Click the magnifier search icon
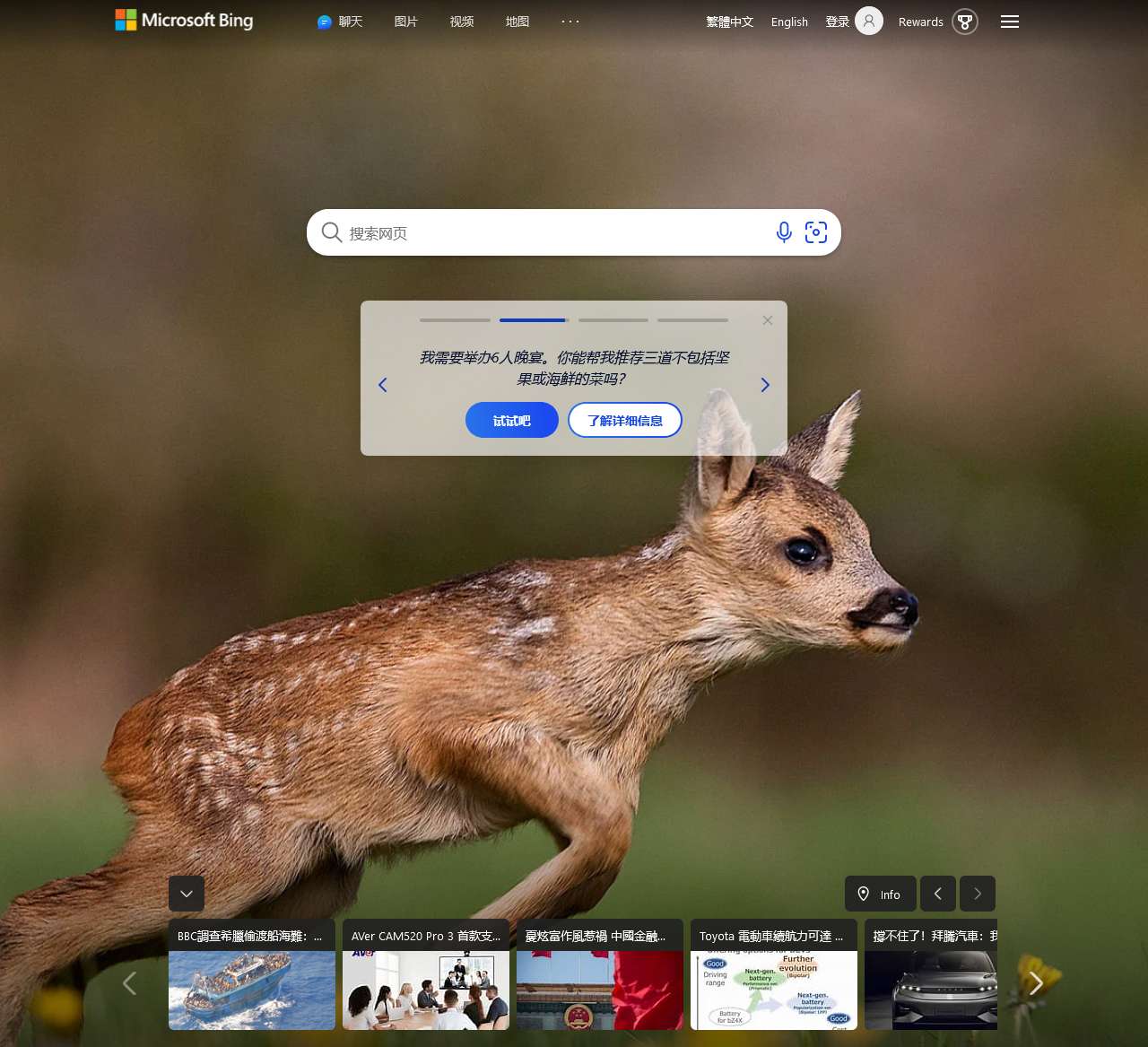The width and height of the screenshot is (1148, 1047). tap(332, 232)
